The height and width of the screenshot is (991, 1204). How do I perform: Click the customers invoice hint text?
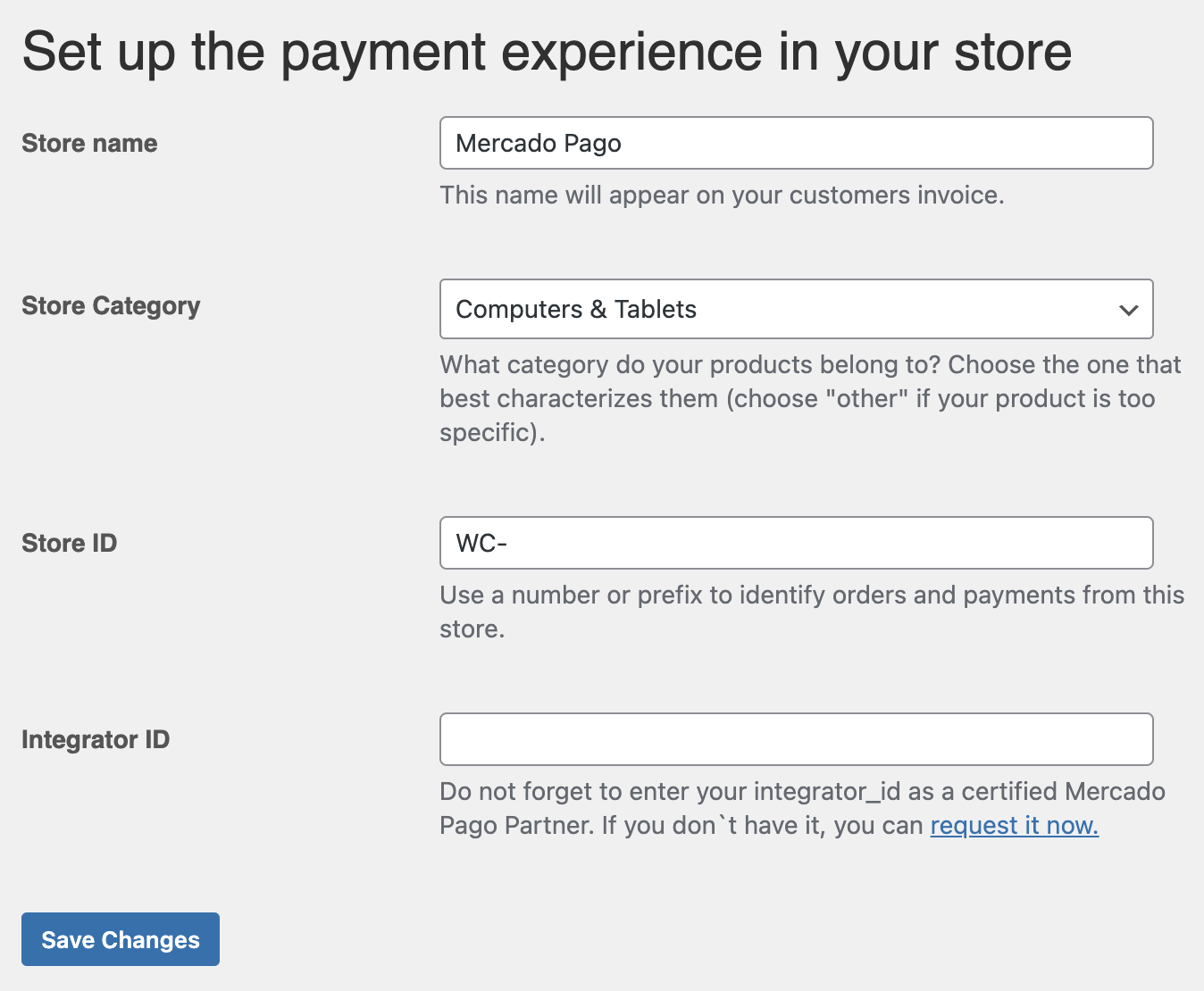point(722,195)
